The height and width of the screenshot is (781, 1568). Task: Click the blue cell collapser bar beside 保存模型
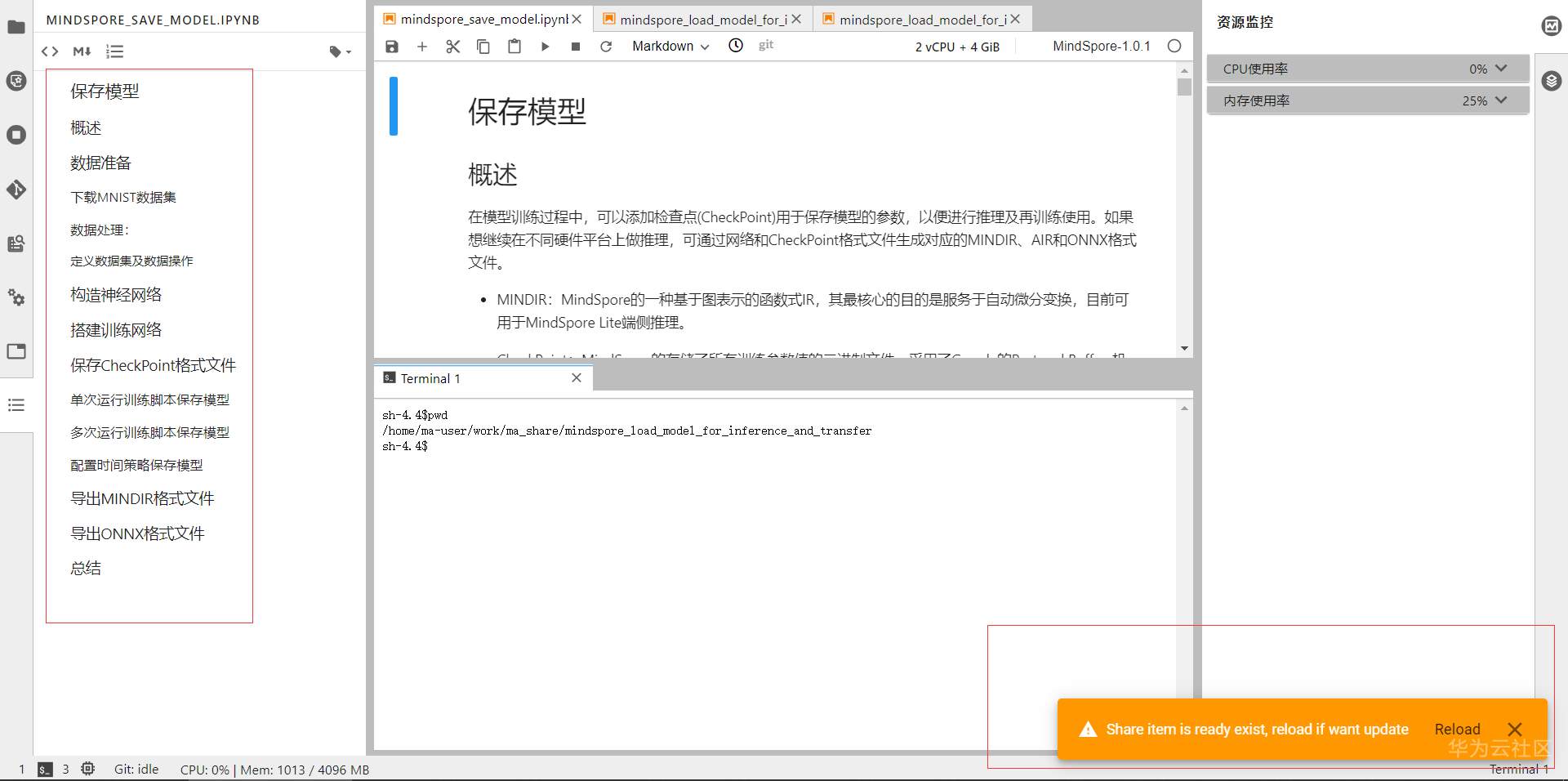[x=394, y=106]
